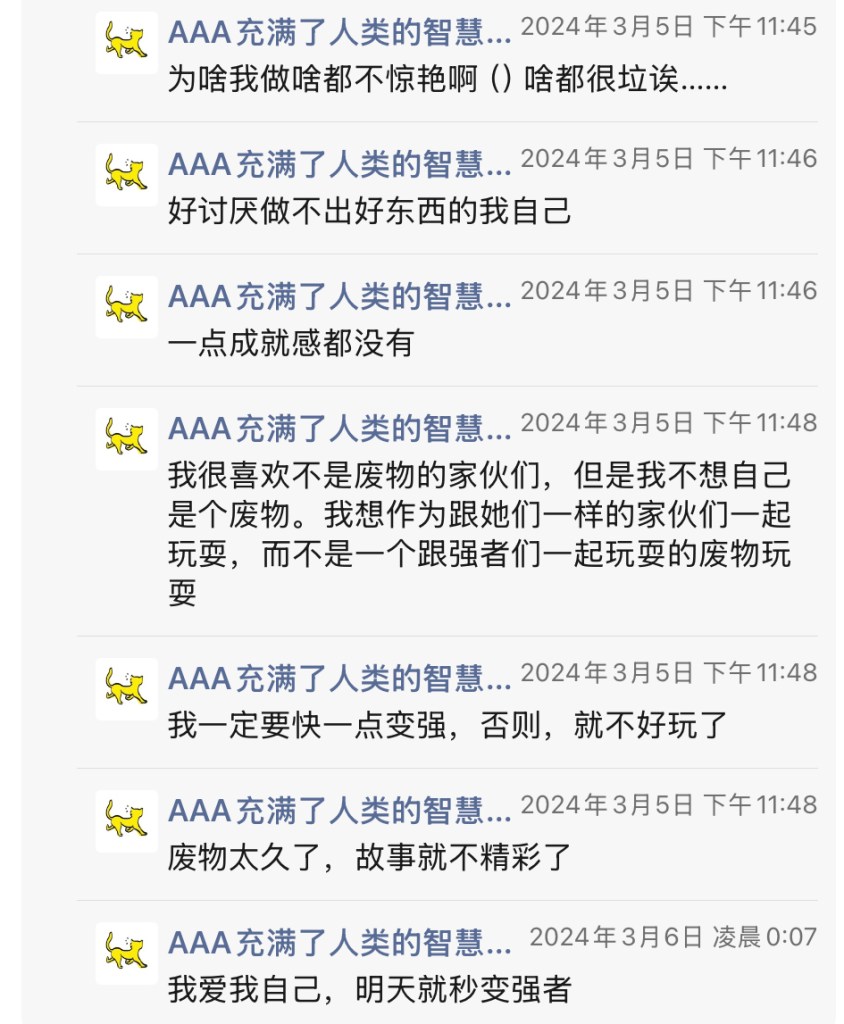Click the avatar next to '一点成就感都没有'
This screenshot has height=1024, width=844.
[127, 307]
